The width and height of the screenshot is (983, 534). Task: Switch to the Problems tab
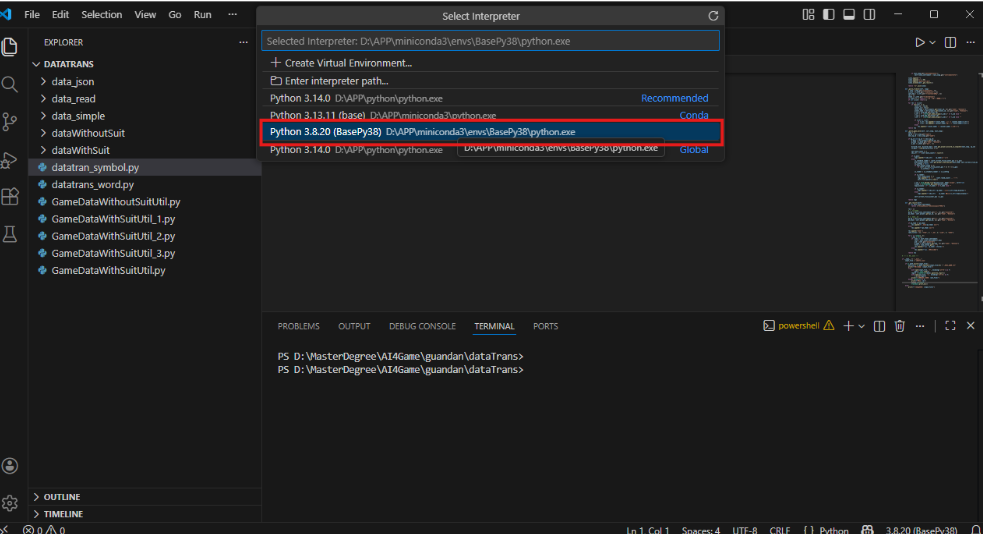point(298,326)
